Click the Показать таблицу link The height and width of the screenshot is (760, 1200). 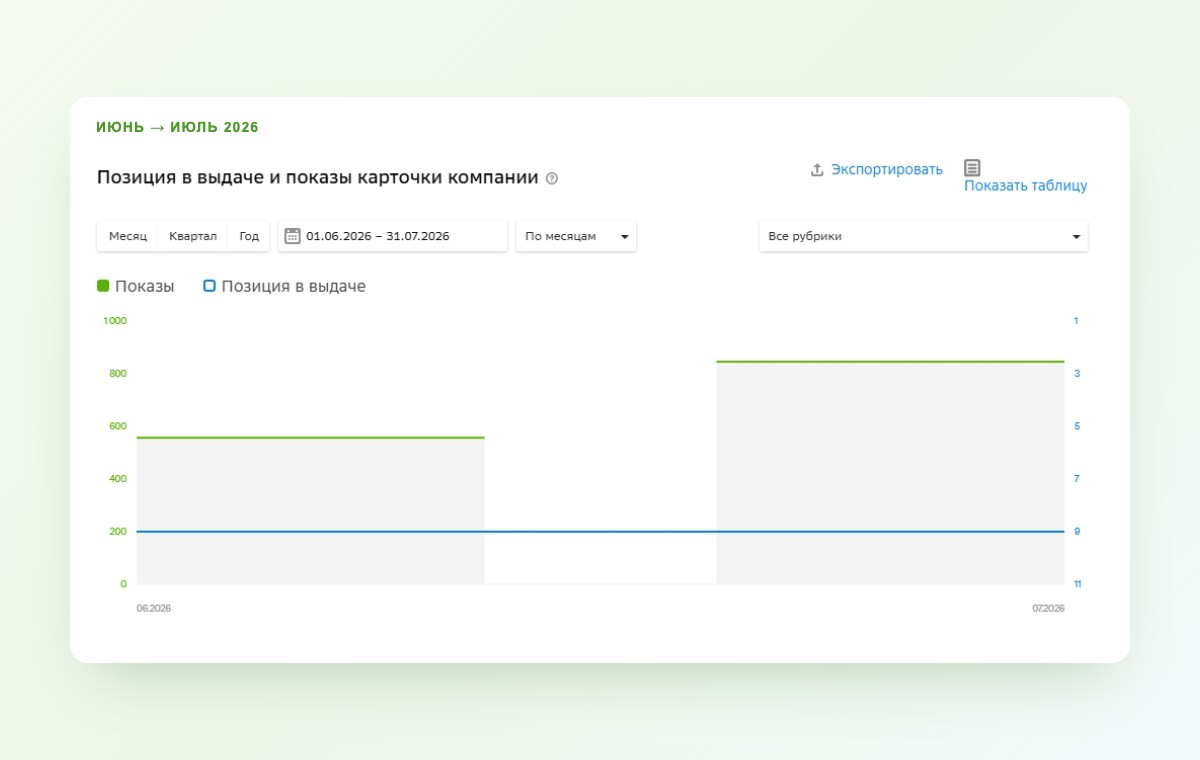[1025, 186]
